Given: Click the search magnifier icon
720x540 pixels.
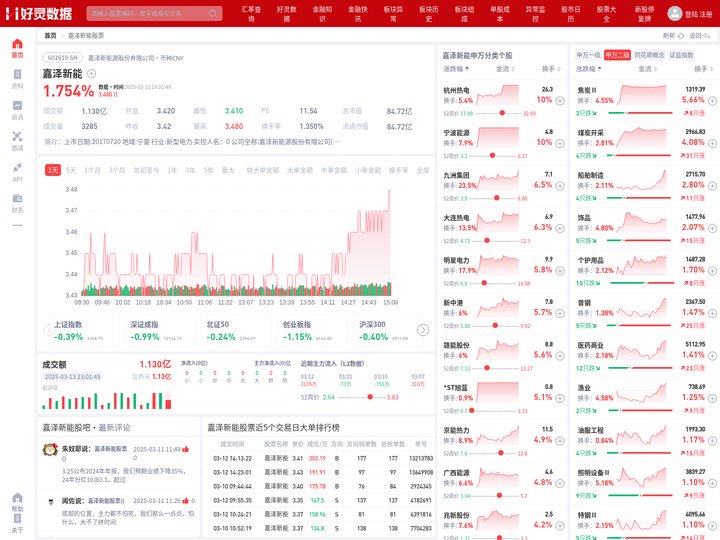Looking at the screenshot, I should pos(213,13).
